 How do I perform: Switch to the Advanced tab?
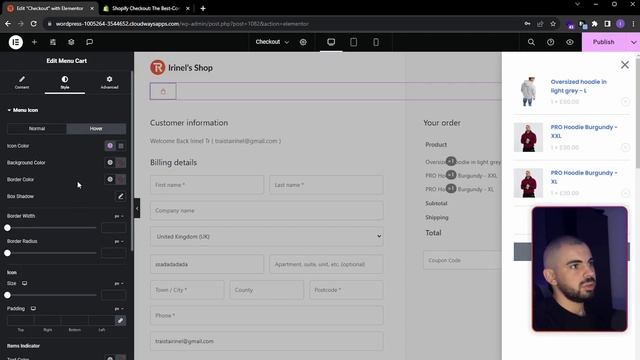tap(109, 82)
